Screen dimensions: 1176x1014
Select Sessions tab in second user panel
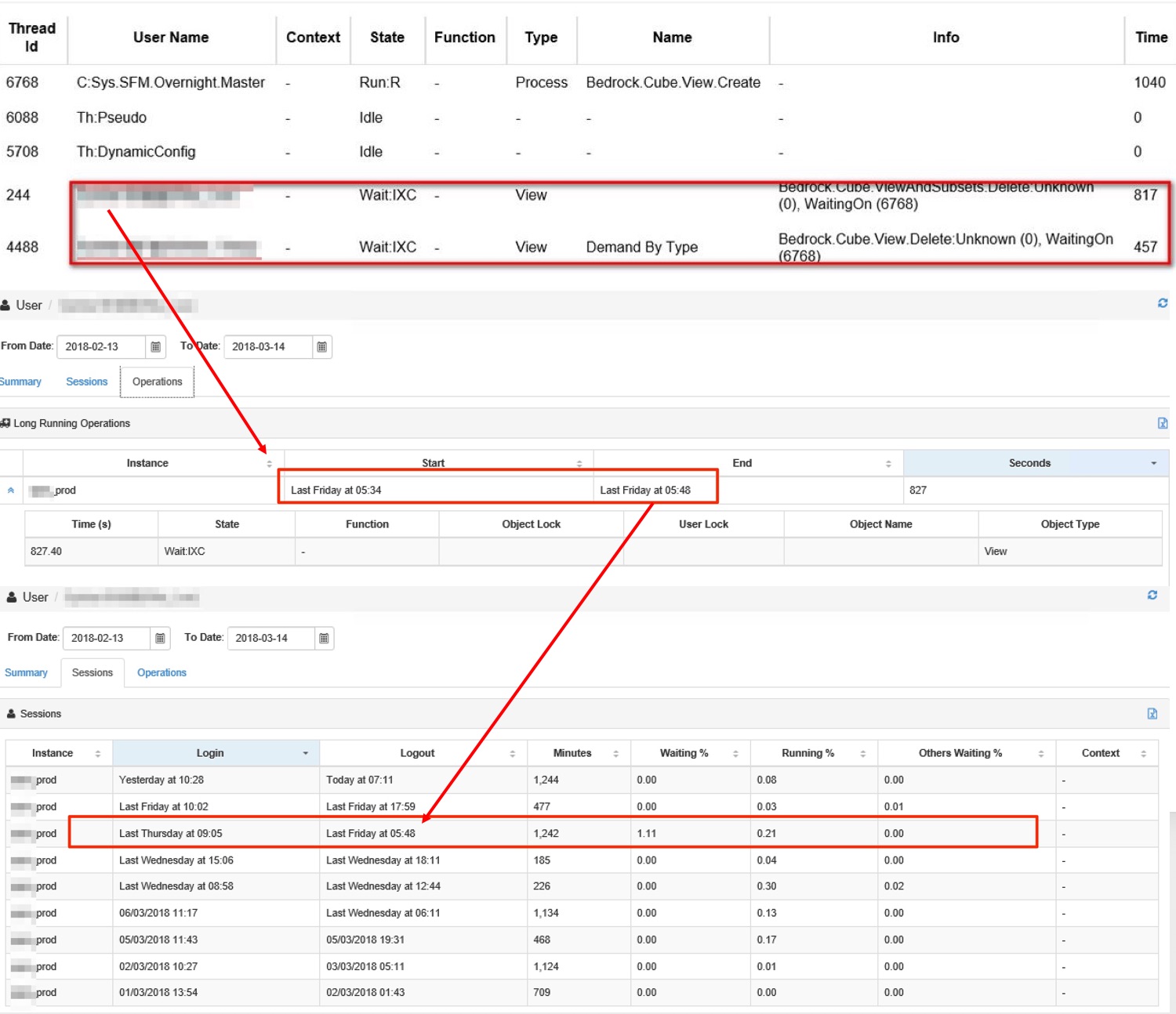pos(93,672)
